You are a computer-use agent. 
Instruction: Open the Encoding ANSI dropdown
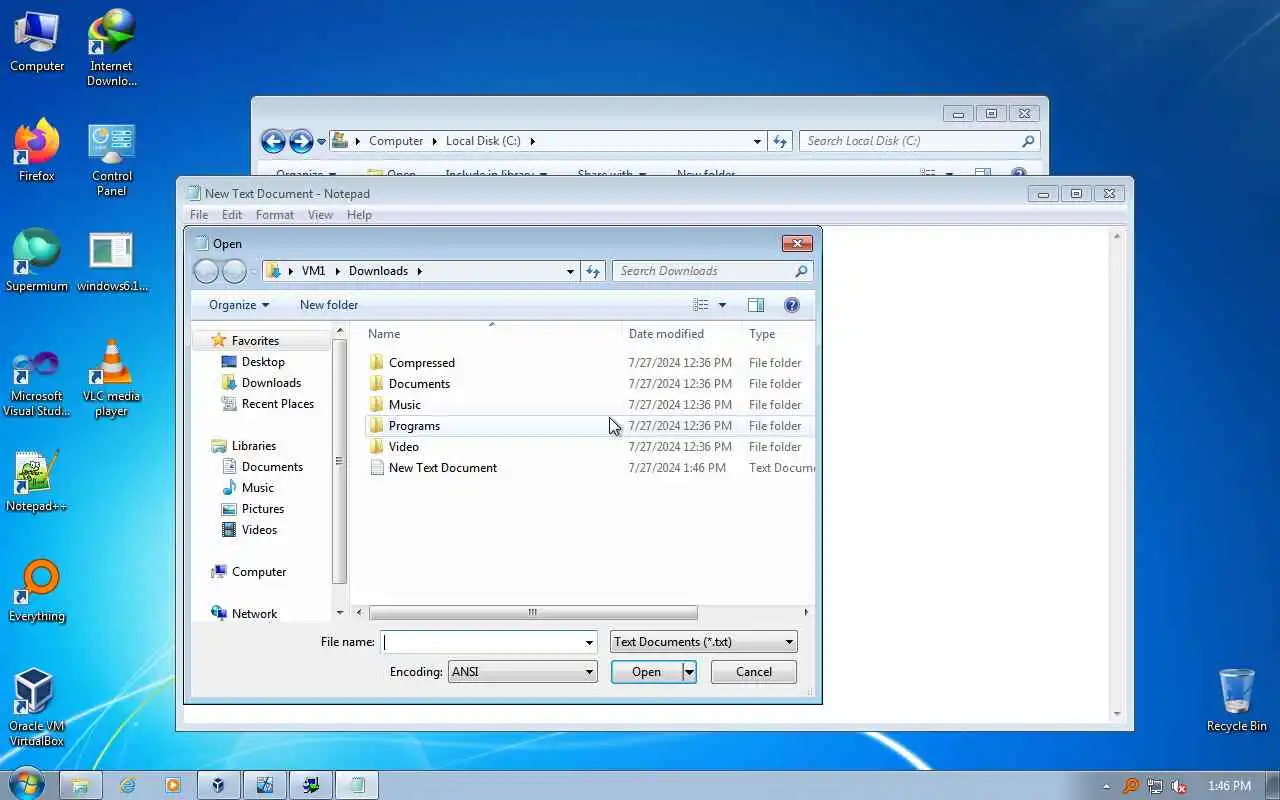(523, 672)
